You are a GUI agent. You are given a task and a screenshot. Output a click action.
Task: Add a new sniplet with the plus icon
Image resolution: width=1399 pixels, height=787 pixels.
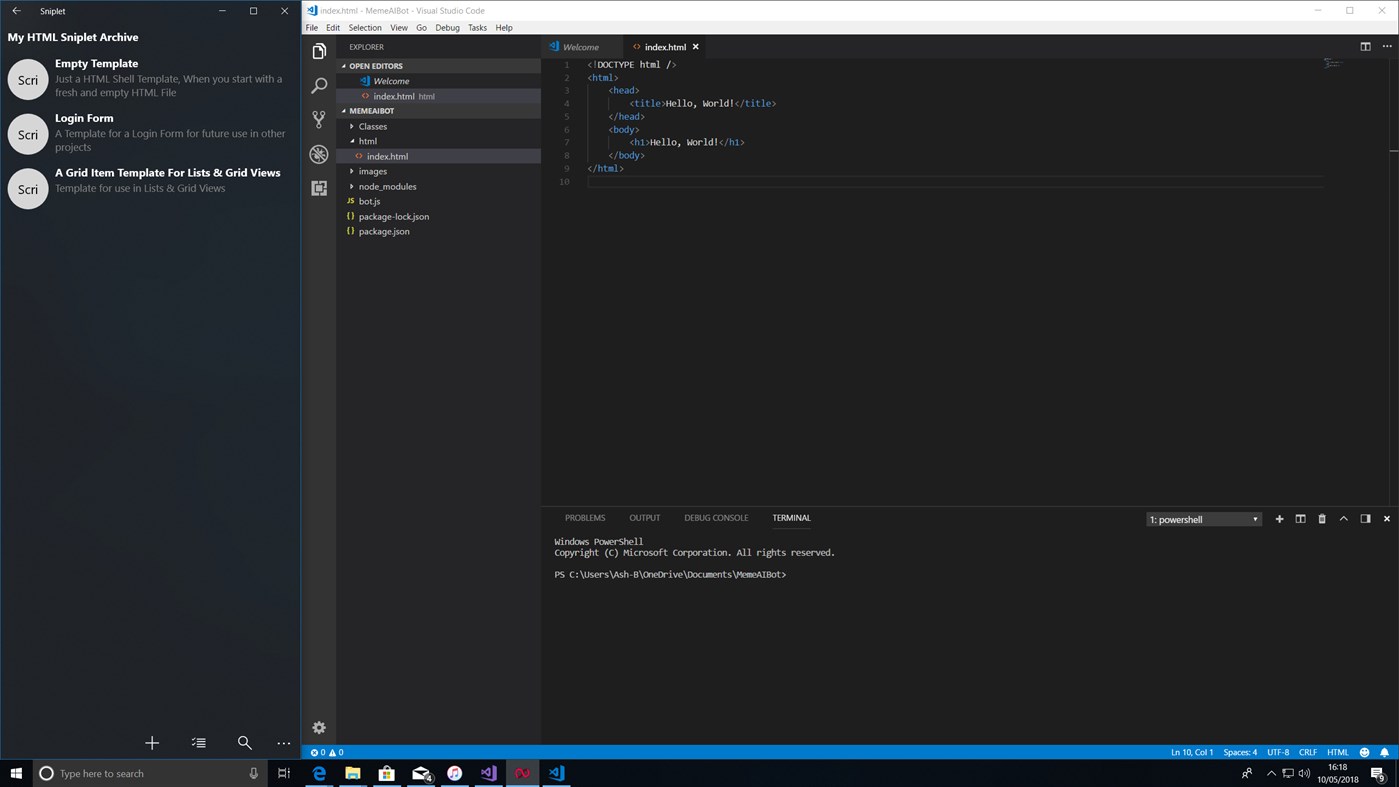pyautogui.click(x=152, y=743)
